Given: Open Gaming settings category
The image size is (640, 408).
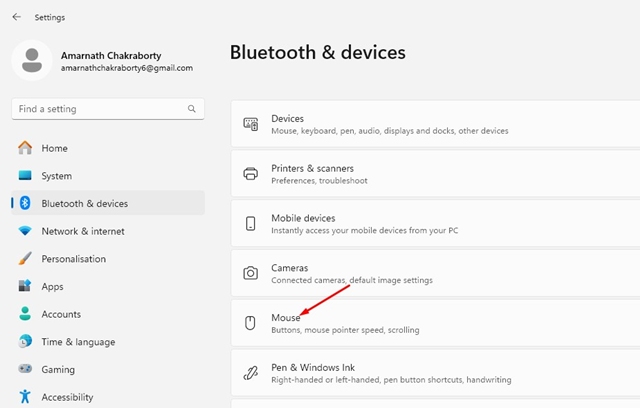Looking at the screenshot, I should pos(58,369).
